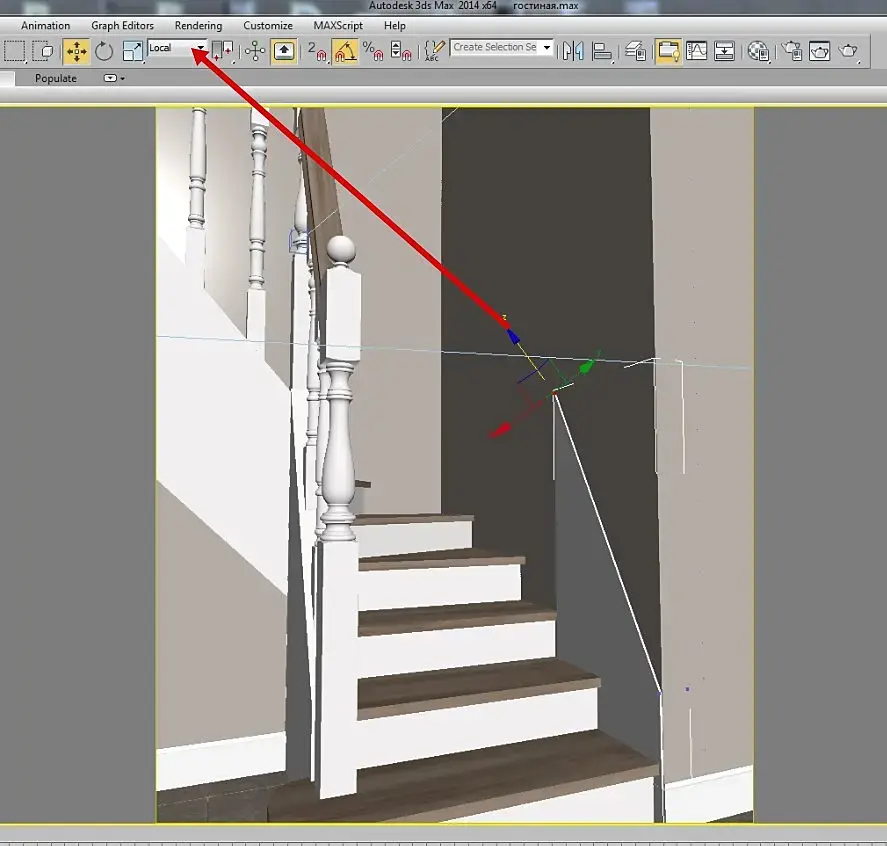Open the Material Editor
This screenshot has width=887, height=846.
tap(759, 51)
